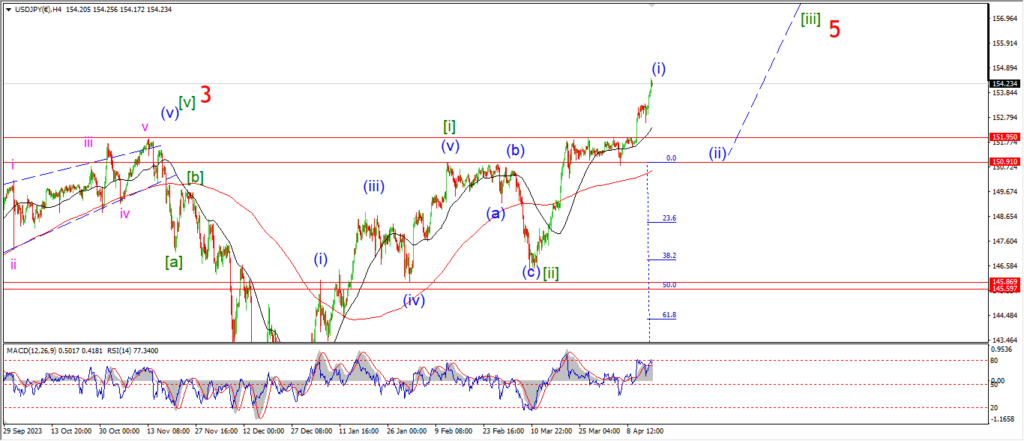Click the USDJPY H4 chart title
The height and width of the screenshot is (441, 1024).
pos(32,6)
